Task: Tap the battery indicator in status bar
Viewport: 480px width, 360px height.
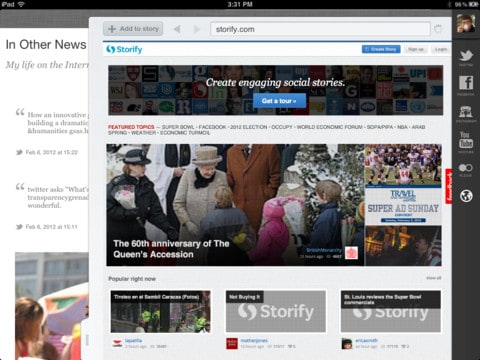Action: pos(473,4)
